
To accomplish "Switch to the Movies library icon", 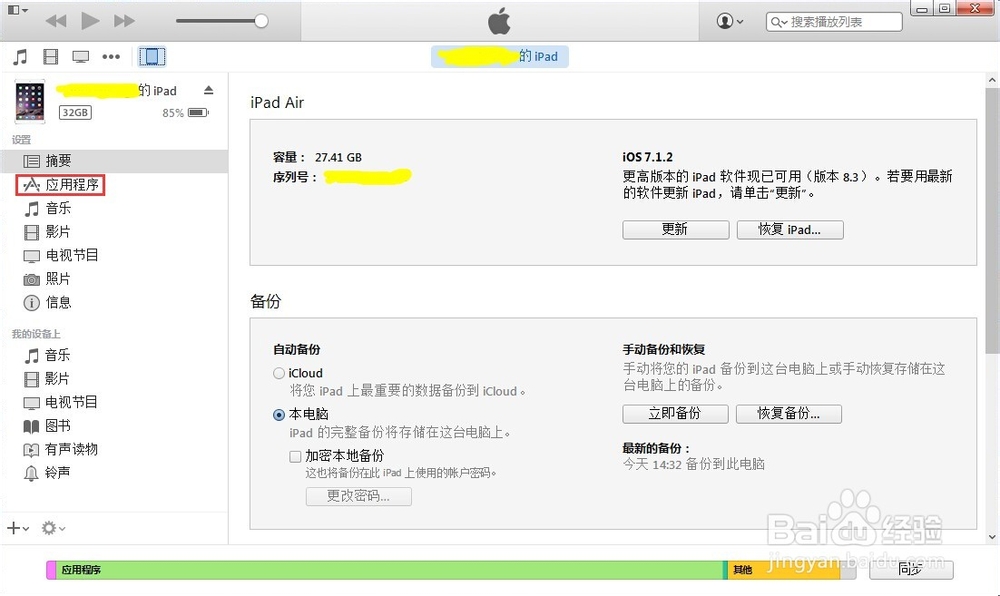I will click(50, 57).
